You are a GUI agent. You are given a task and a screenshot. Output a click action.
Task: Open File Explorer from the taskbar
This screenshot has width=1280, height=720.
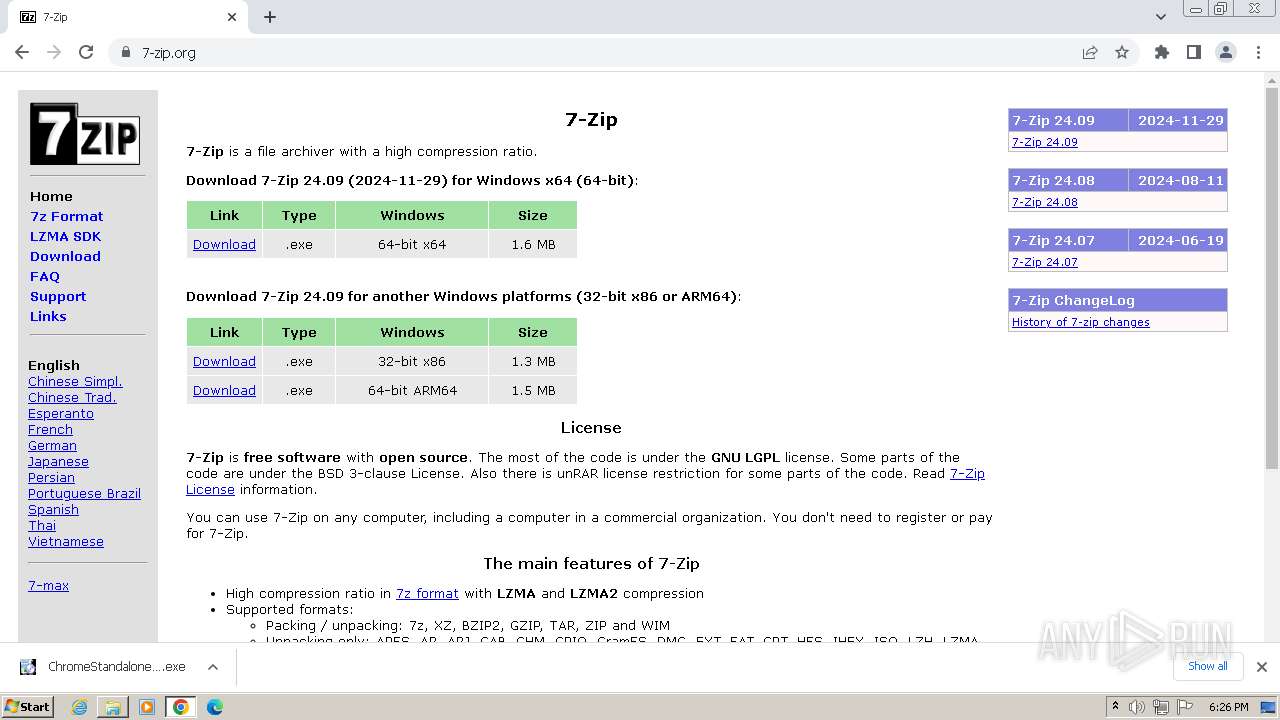(113, 707)
